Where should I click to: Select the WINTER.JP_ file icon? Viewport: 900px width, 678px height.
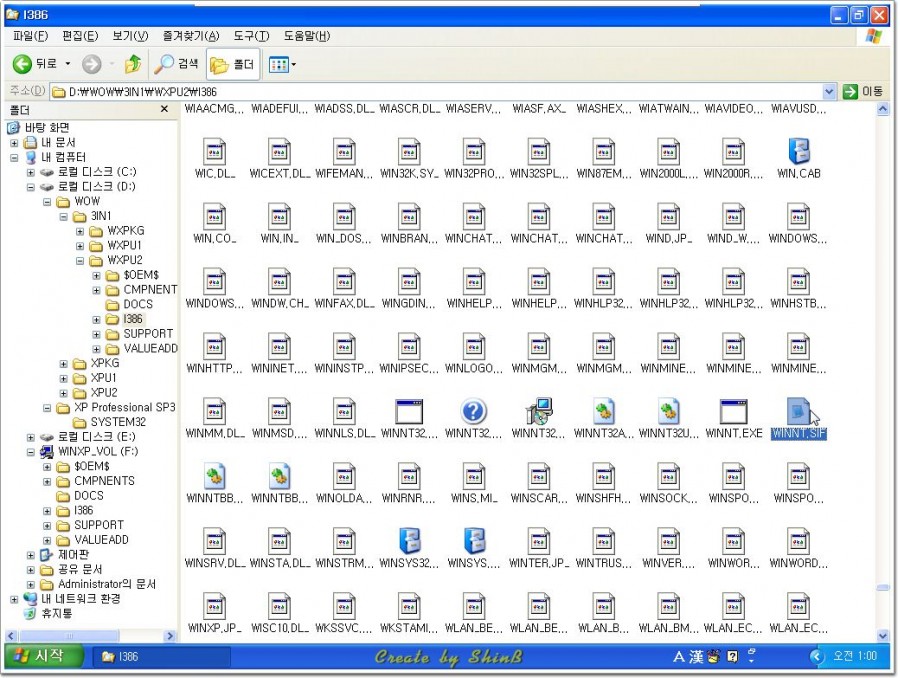539,541
